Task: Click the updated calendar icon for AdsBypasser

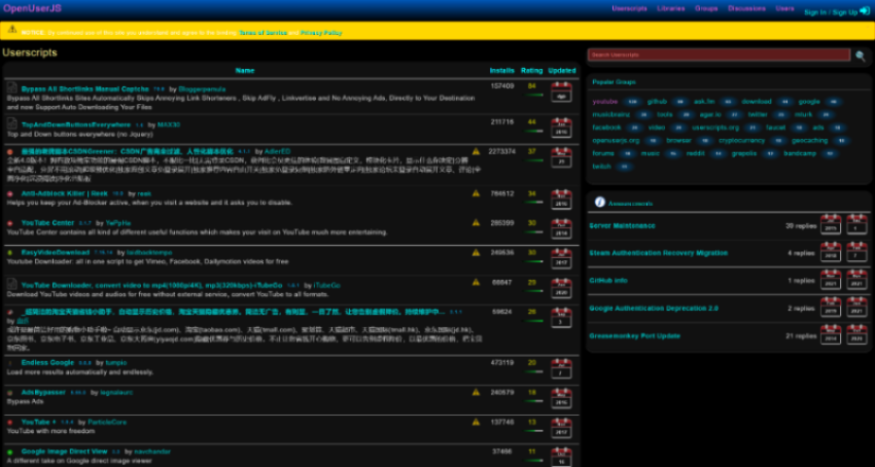Action: click(x=561, y=398)
